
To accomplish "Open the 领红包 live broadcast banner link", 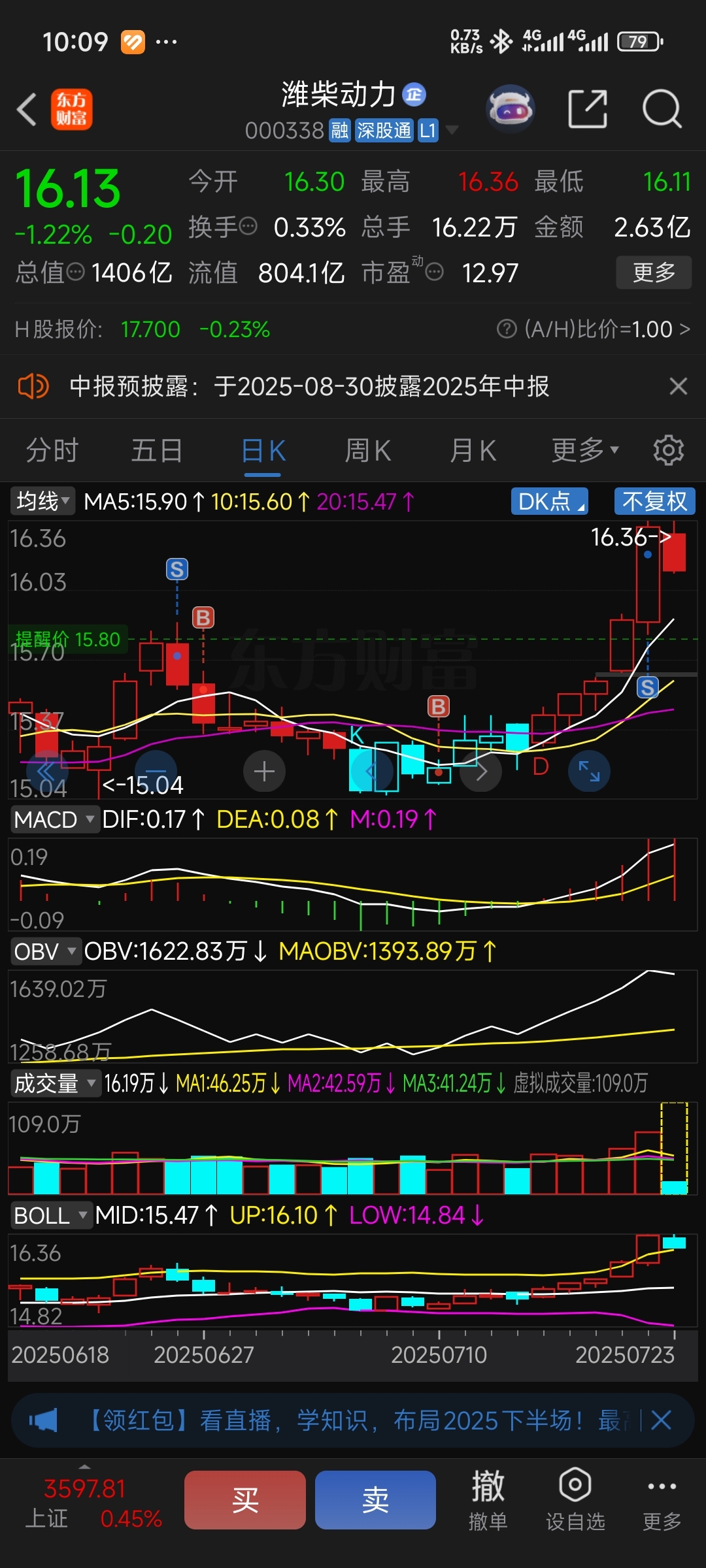I will click(355, 1420).
